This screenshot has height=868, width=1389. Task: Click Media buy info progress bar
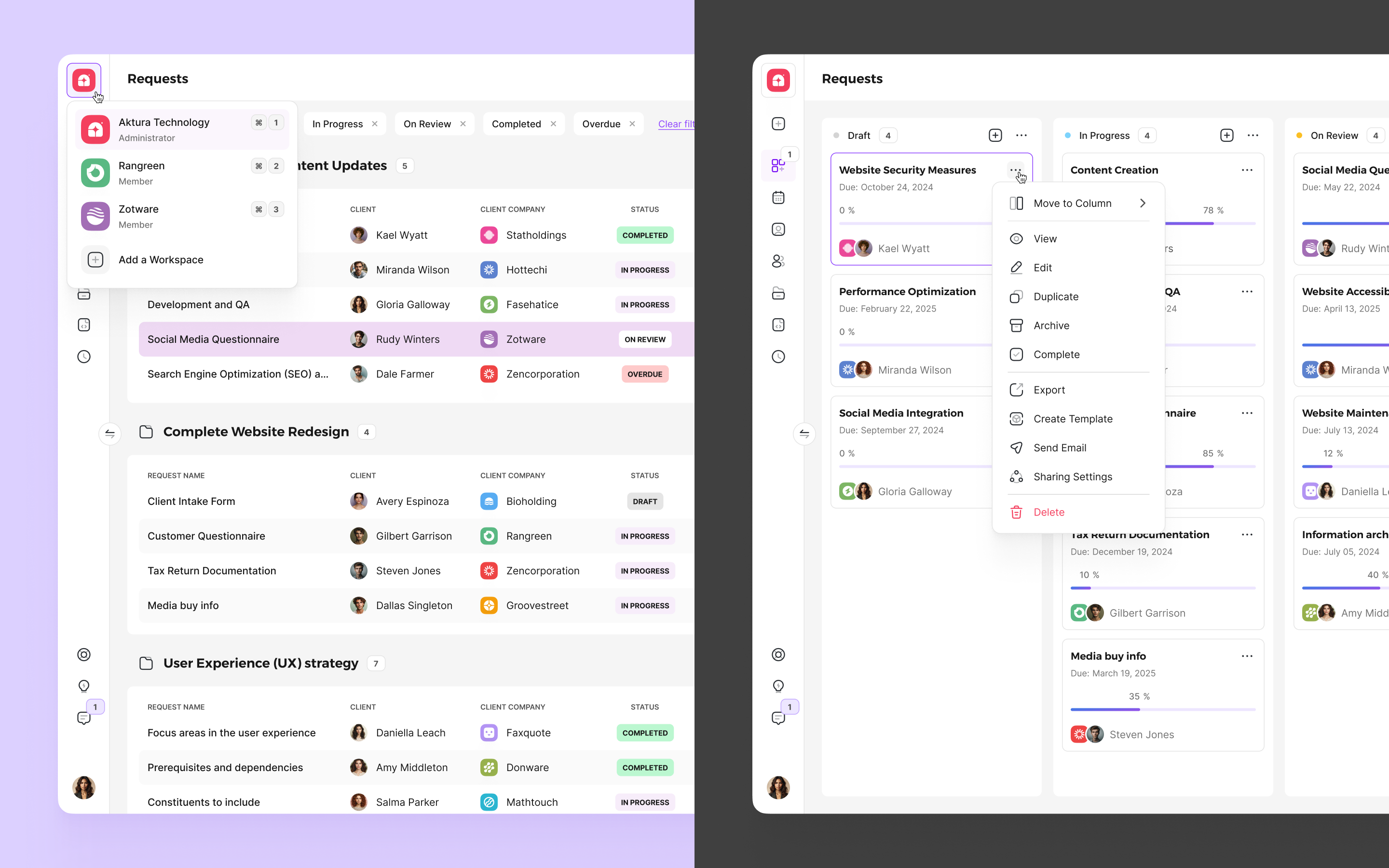click(1163, 709)
